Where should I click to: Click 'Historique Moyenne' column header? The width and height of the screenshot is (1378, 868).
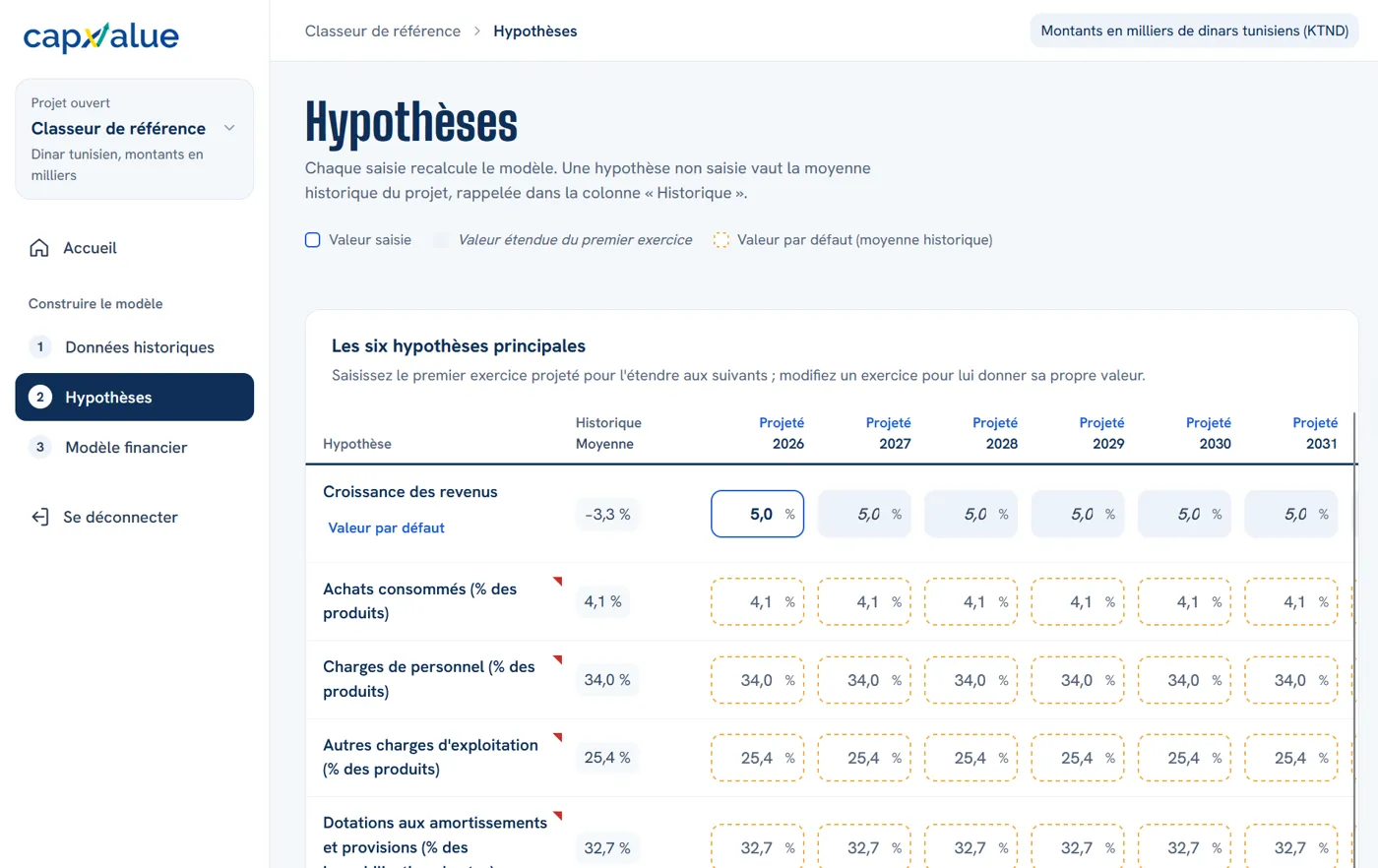(x=608, y=433)
